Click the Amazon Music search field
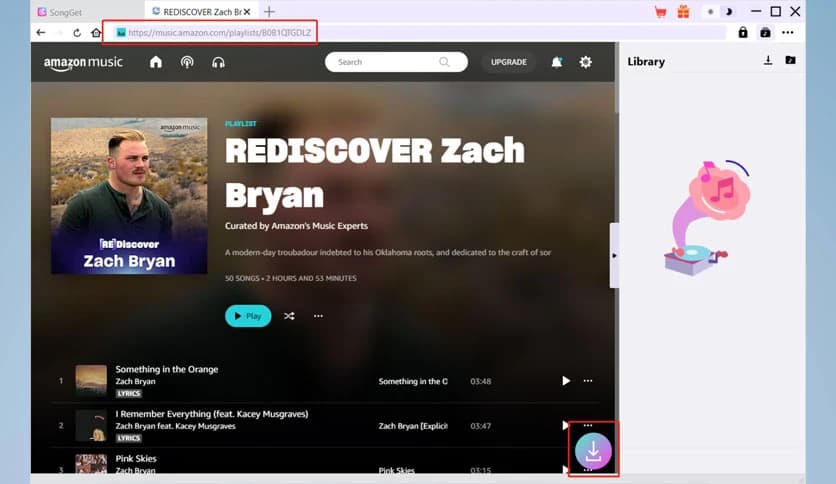 [x=385, y=62]
